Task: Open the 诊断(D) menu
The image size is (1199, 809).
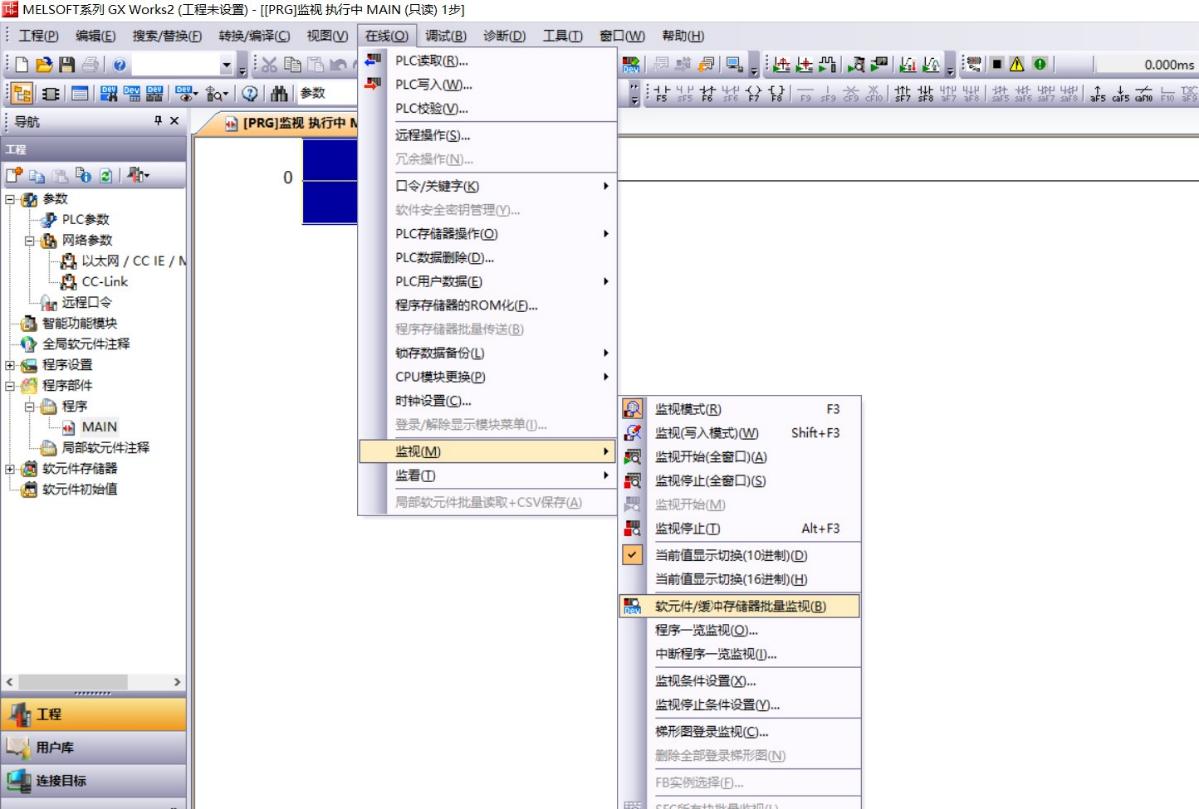Action: tap(504, 35)
